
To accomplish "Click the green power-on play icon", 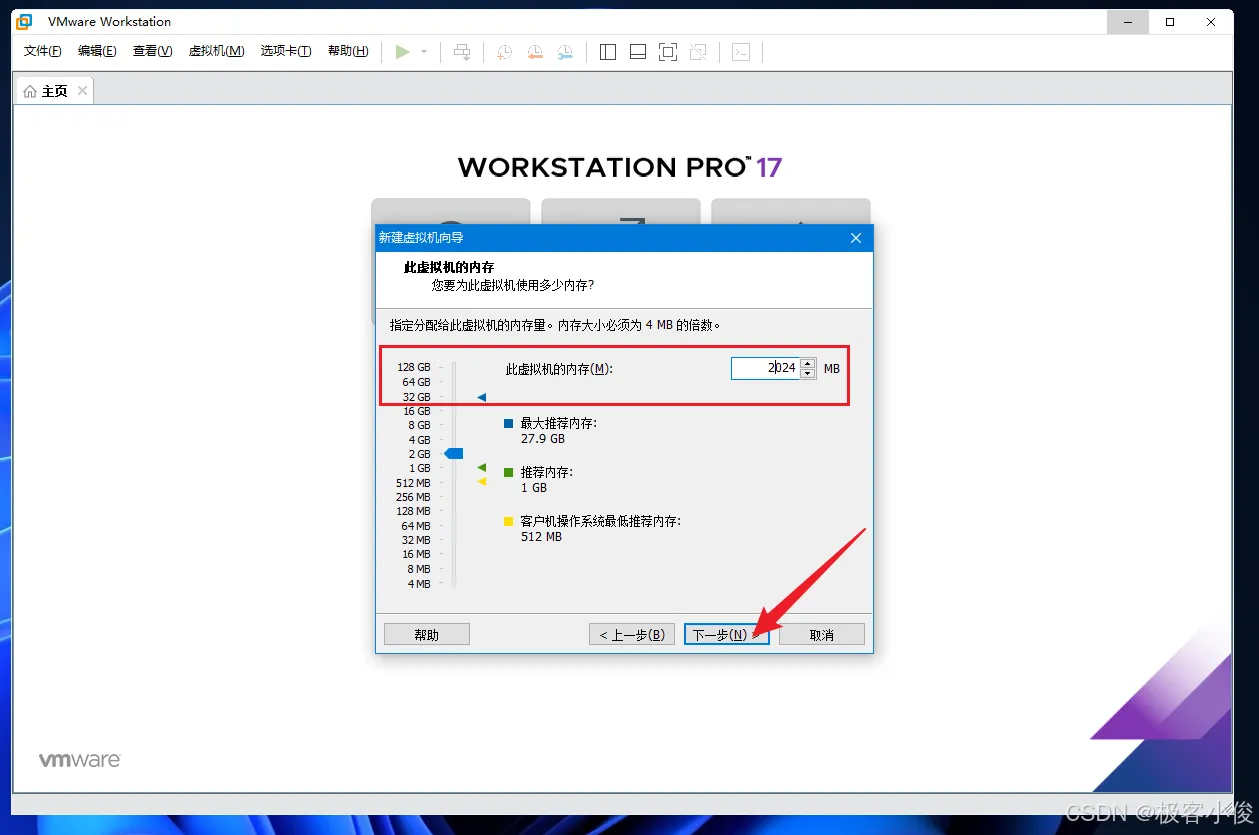I will click(x=403, y=52).
